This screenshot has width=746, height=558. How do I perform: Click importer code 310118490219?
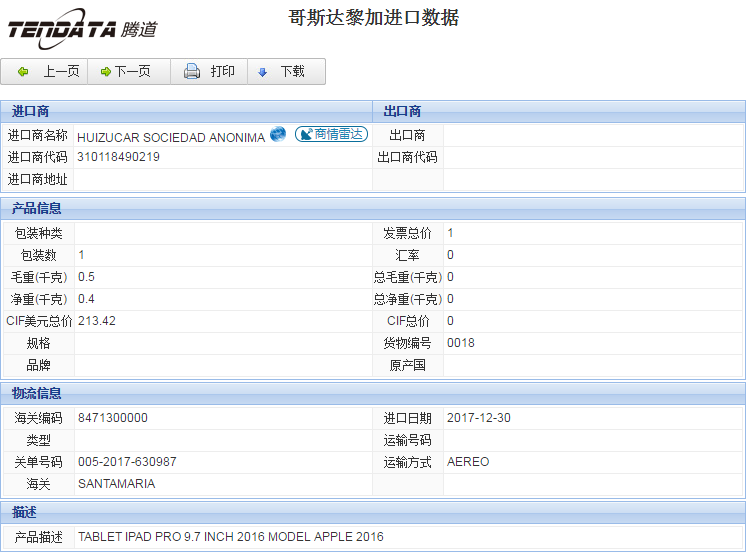118,157
